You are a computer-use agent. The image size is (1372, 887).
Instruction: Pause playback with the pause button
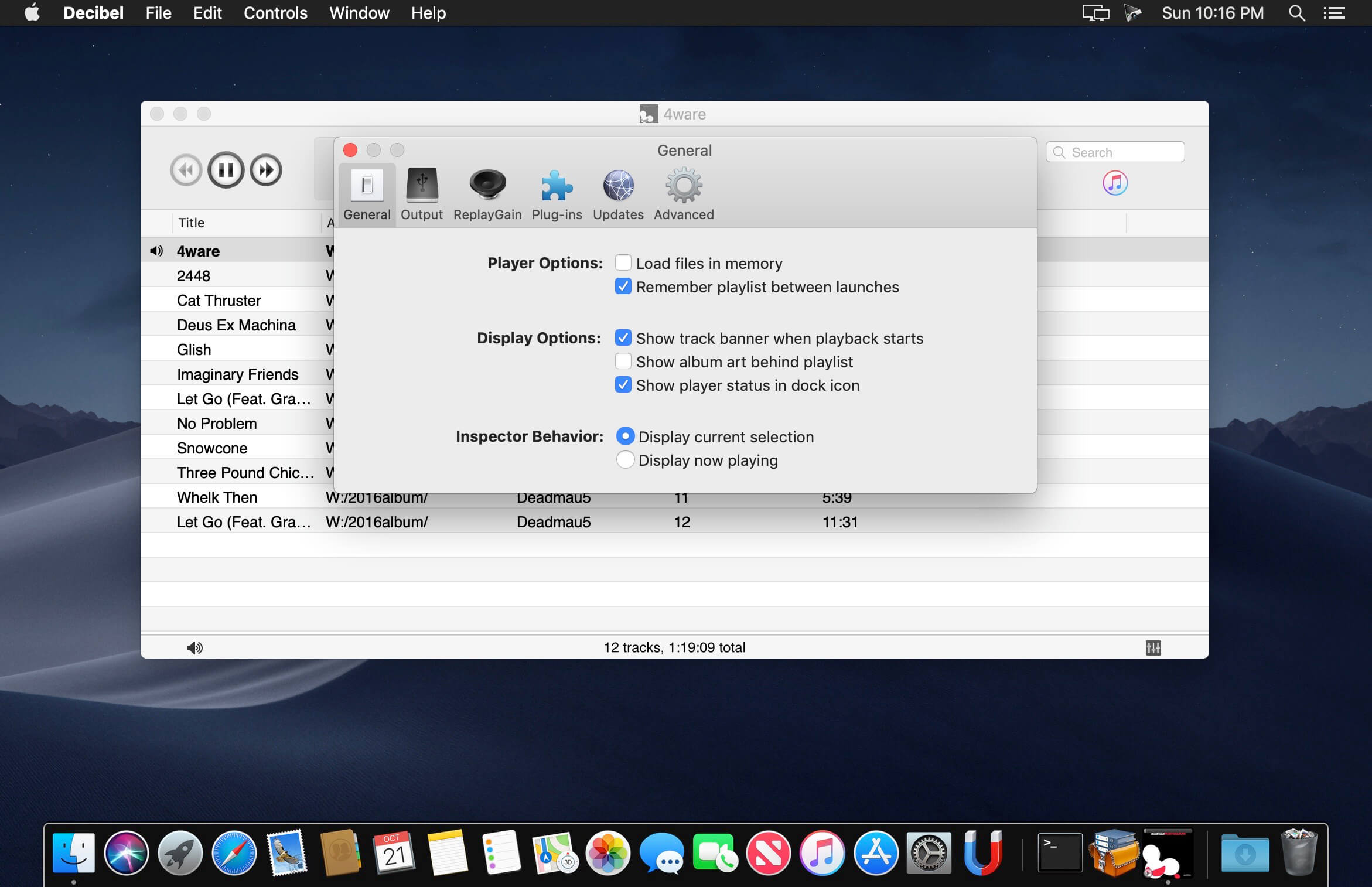[x=226, y=170]
